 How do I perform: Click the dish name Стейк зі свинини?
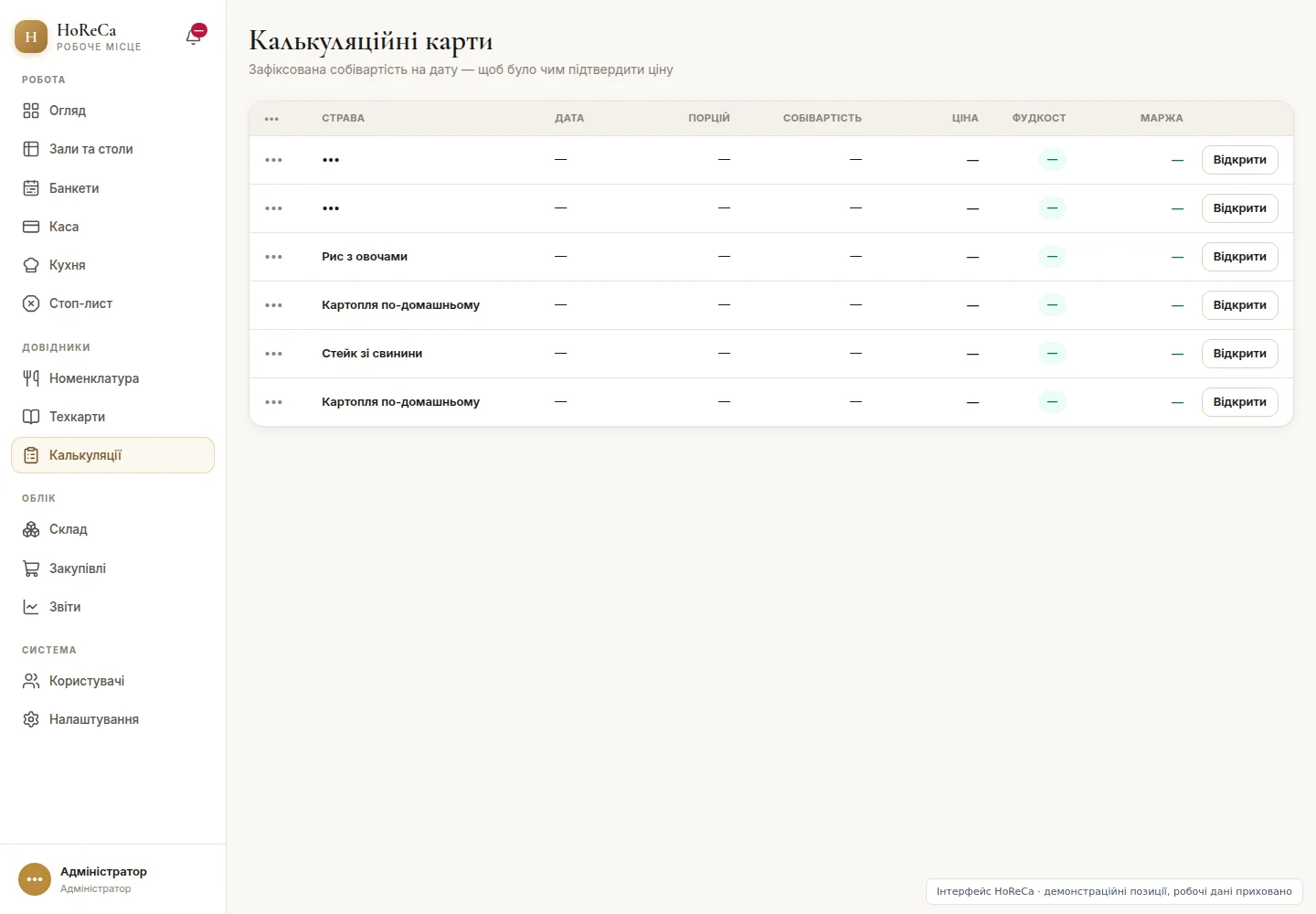[x=372, y=354]
